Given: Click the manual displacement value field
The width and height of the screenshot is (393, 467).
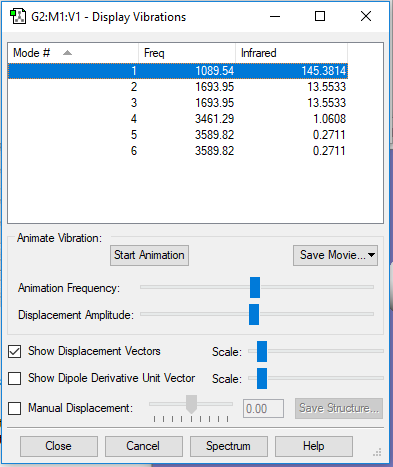Looking at the screenshot, I should tap(263, 409).
